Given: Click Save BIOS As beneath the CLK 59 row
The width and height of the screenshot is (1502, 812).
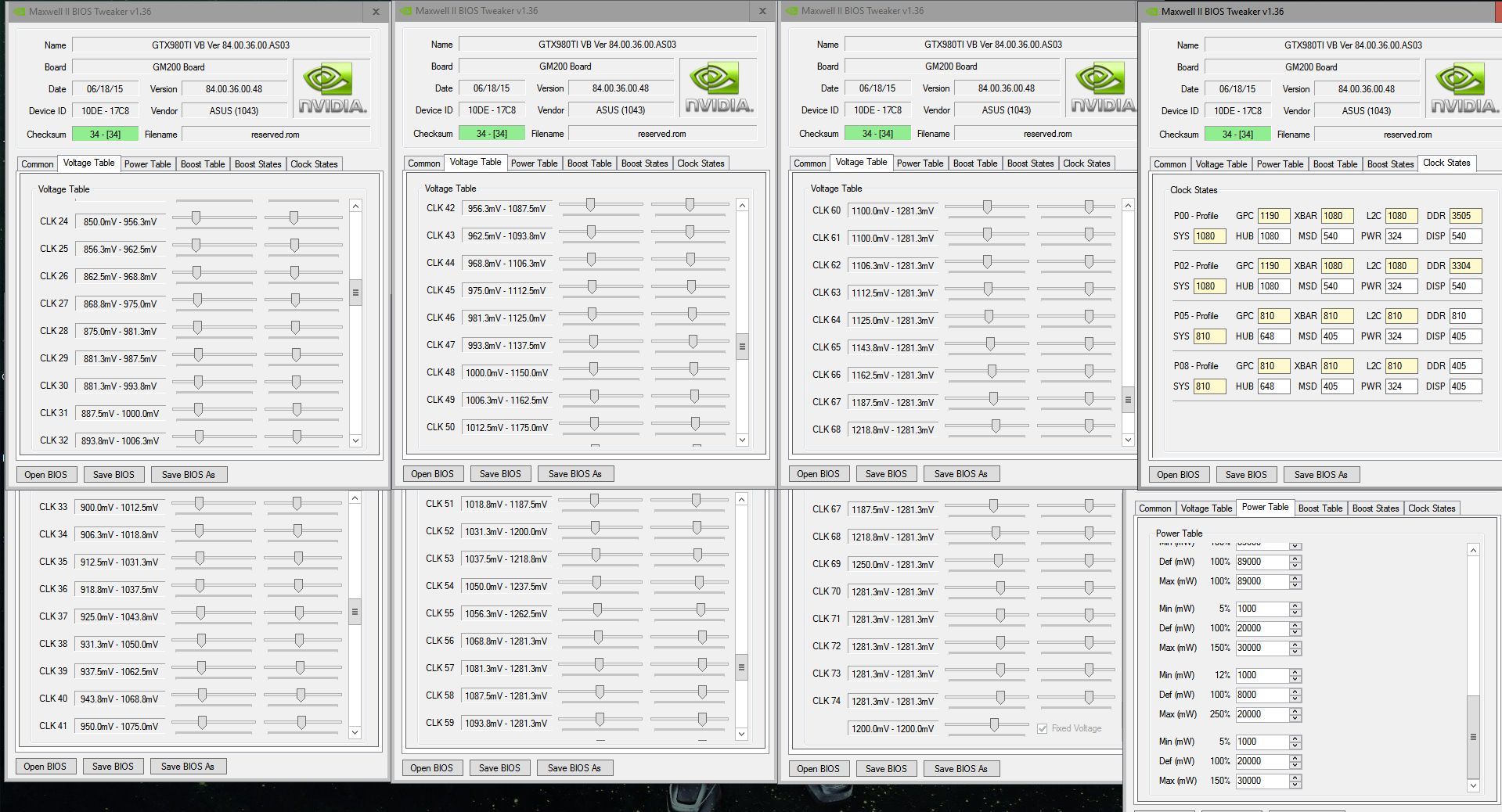Looking at the screenshot, I should click(575, 768).
